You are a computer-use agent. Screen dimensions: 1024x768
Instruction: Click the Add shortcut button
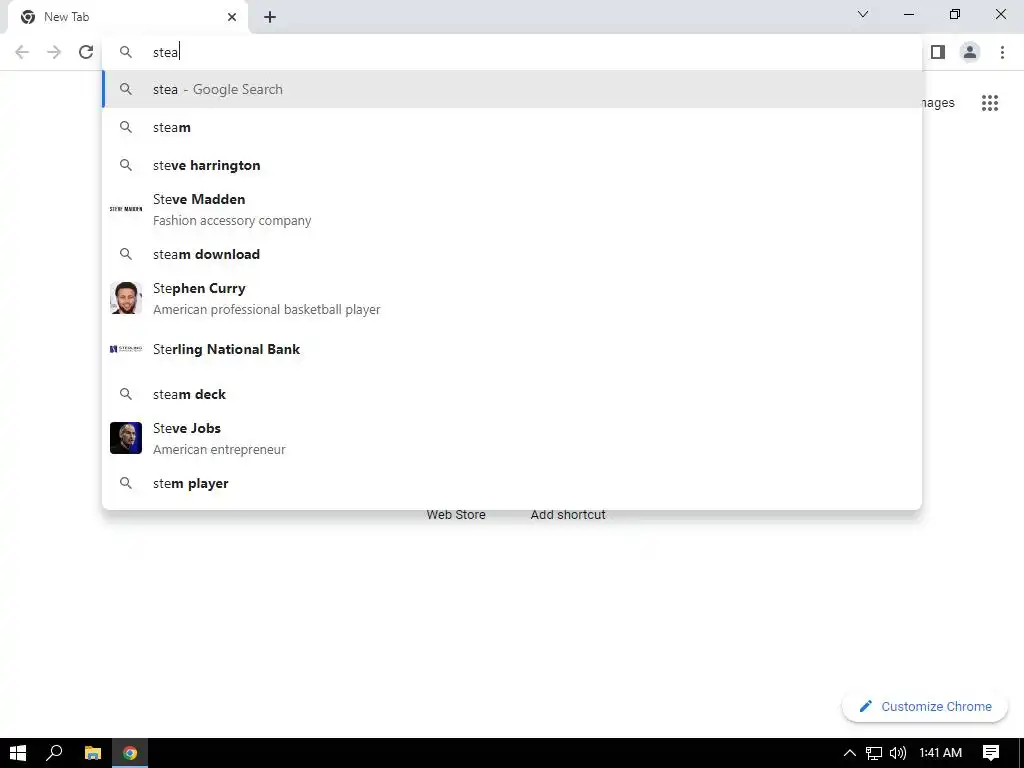coord(568,515)
